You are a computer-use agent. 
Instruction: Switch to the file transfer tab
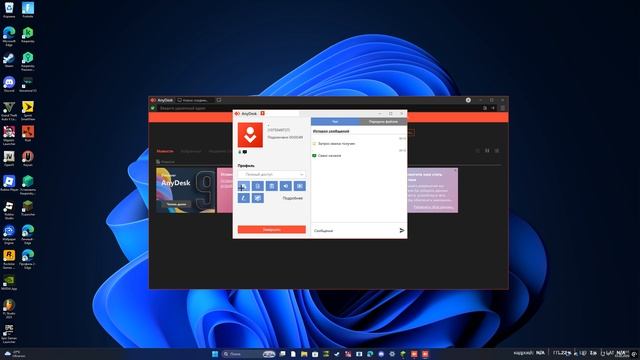[x=383, y=122]
